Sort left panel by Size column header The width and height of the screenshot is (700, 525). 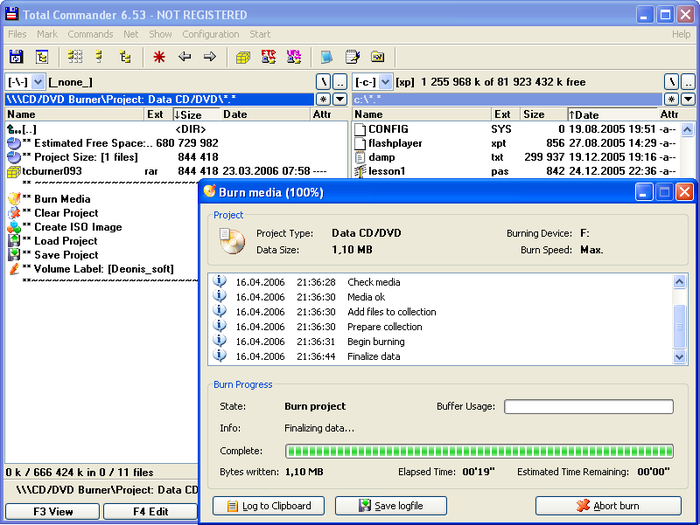coord(196,115)
